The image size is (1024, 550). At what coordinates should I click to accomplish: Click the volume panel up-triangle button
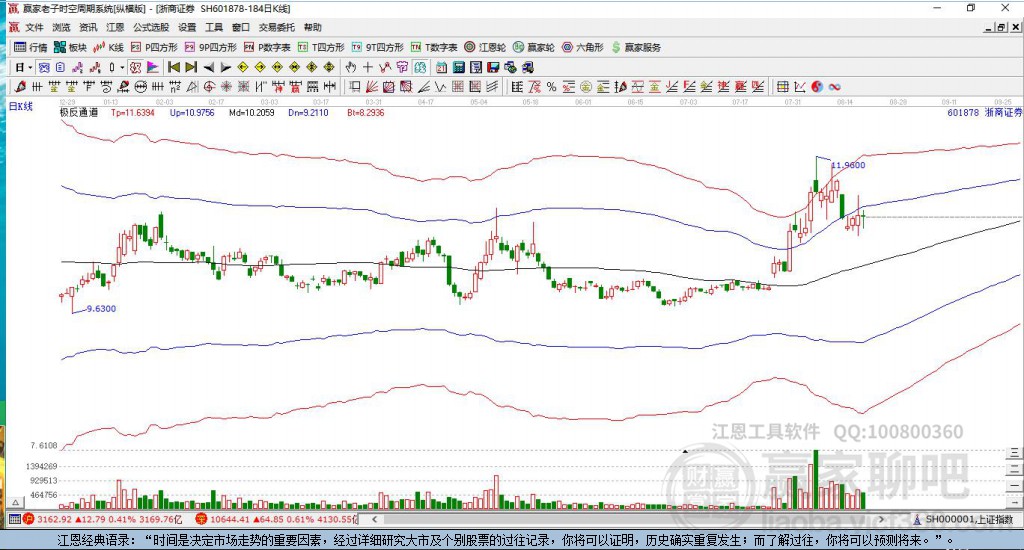(16, 503)
